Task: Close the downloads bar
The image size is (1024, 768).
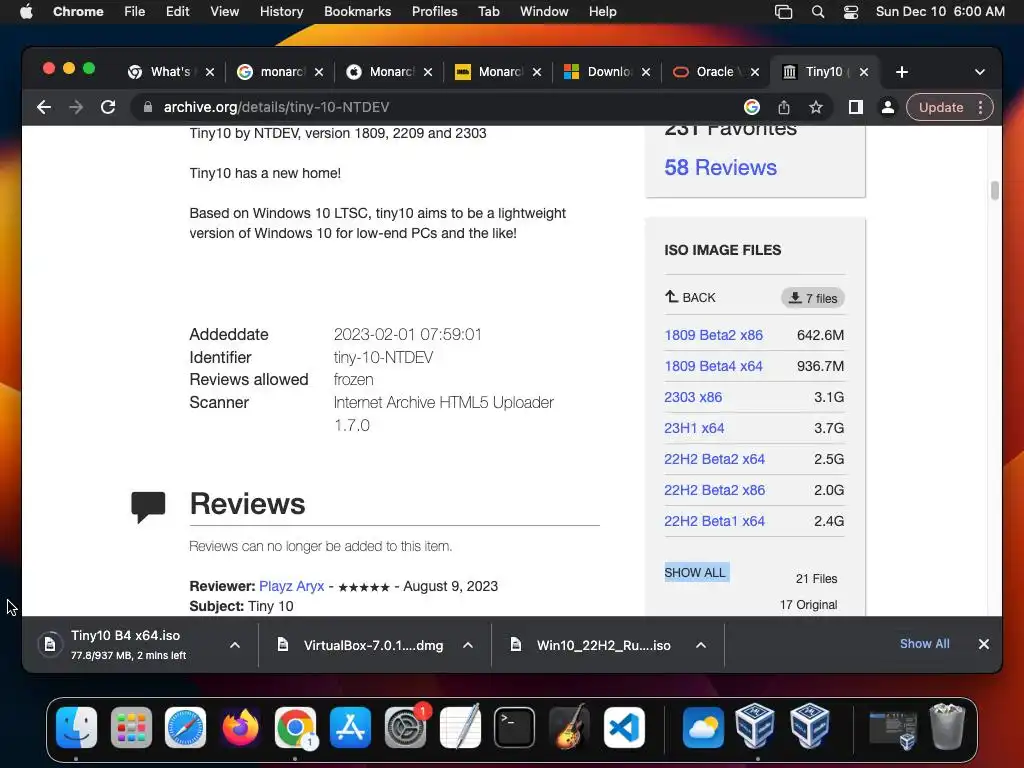Action: (984, 644)
